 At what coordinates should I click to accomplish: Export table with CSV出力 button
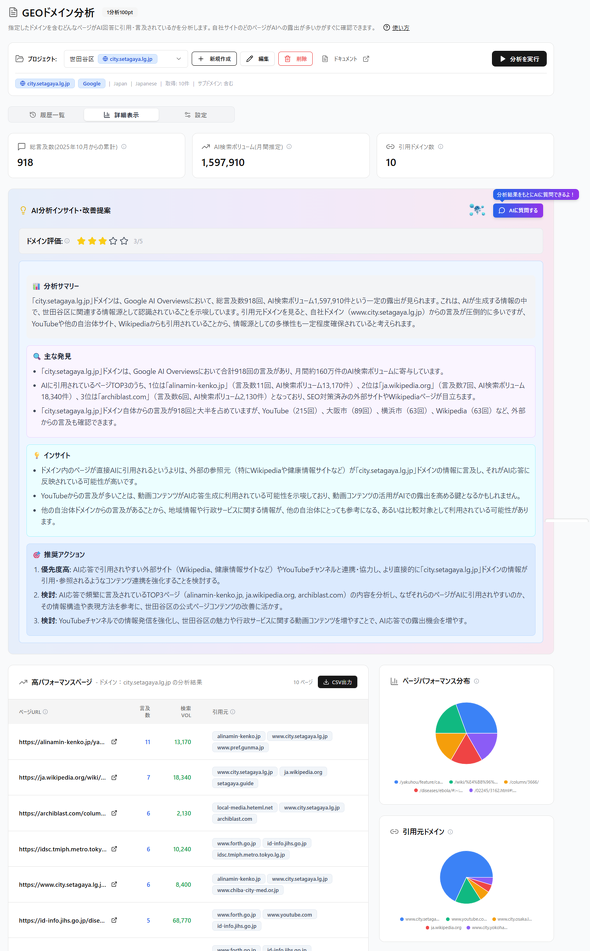[337, 682]
